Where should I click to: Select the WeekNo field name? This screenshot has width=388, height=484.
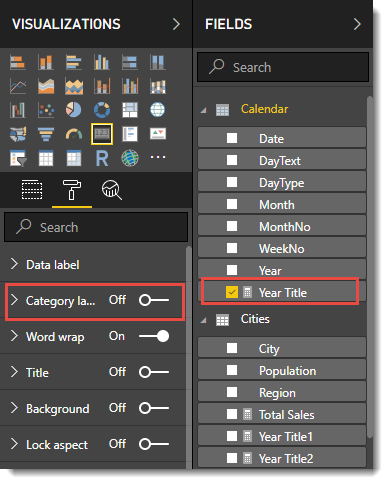tap(282, 249)
